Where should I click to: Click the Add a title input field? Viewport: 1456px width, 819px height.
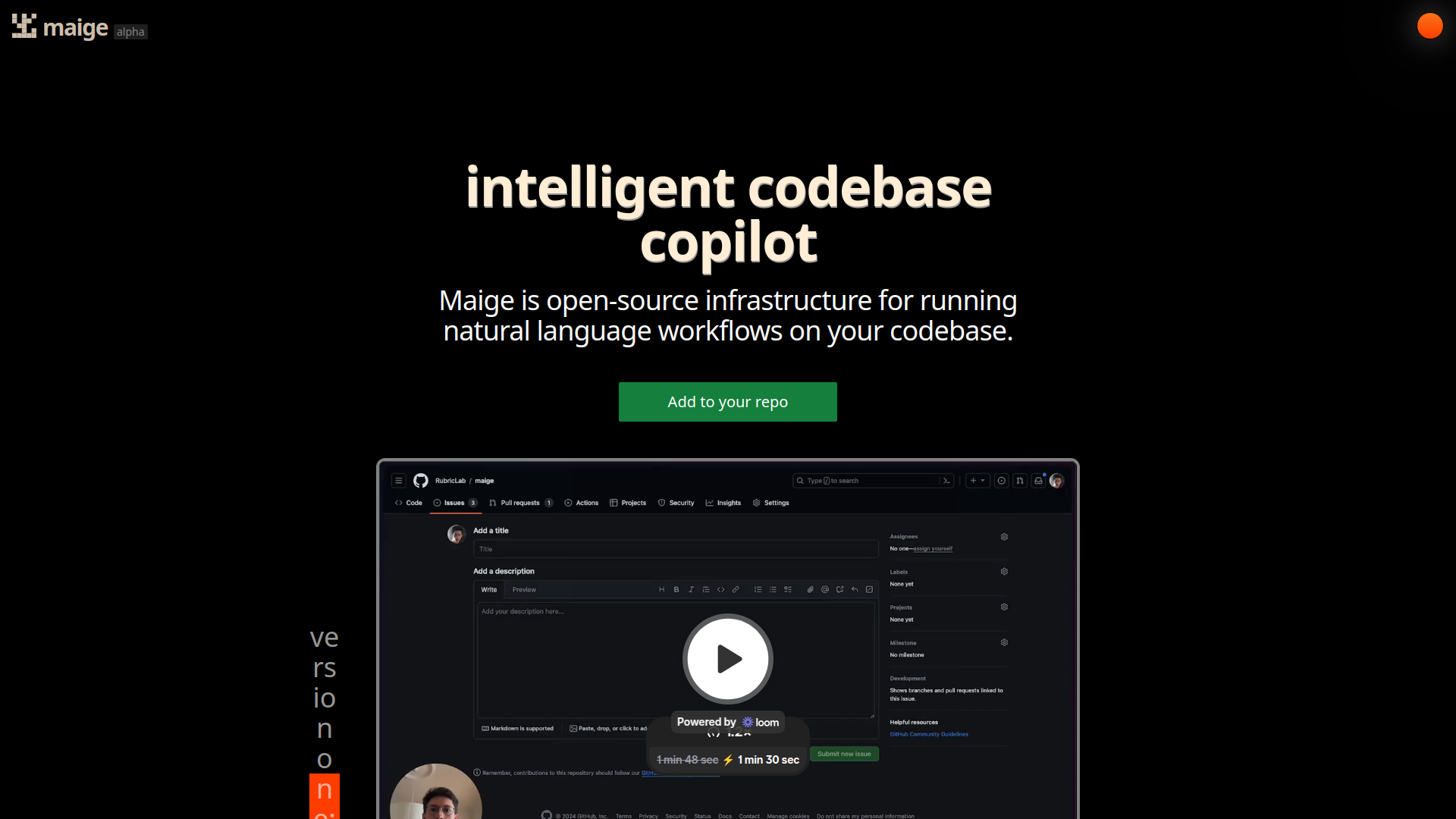pos(674,548)
